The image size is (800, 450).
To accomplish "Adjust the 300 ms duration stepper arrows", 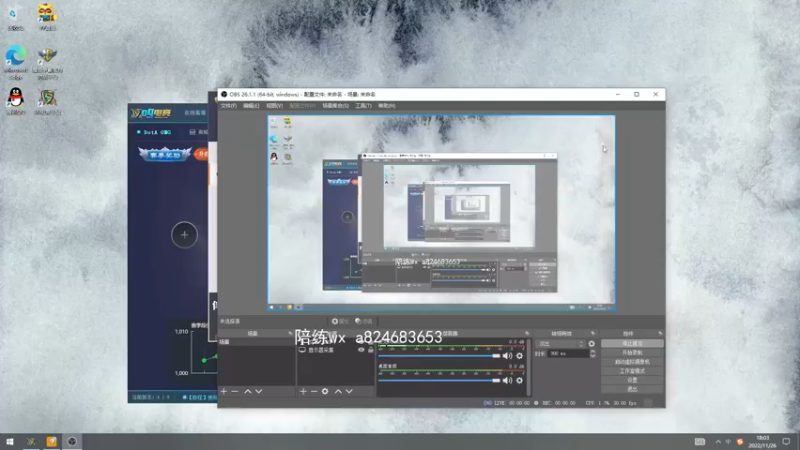I will (x=592, y=353).
